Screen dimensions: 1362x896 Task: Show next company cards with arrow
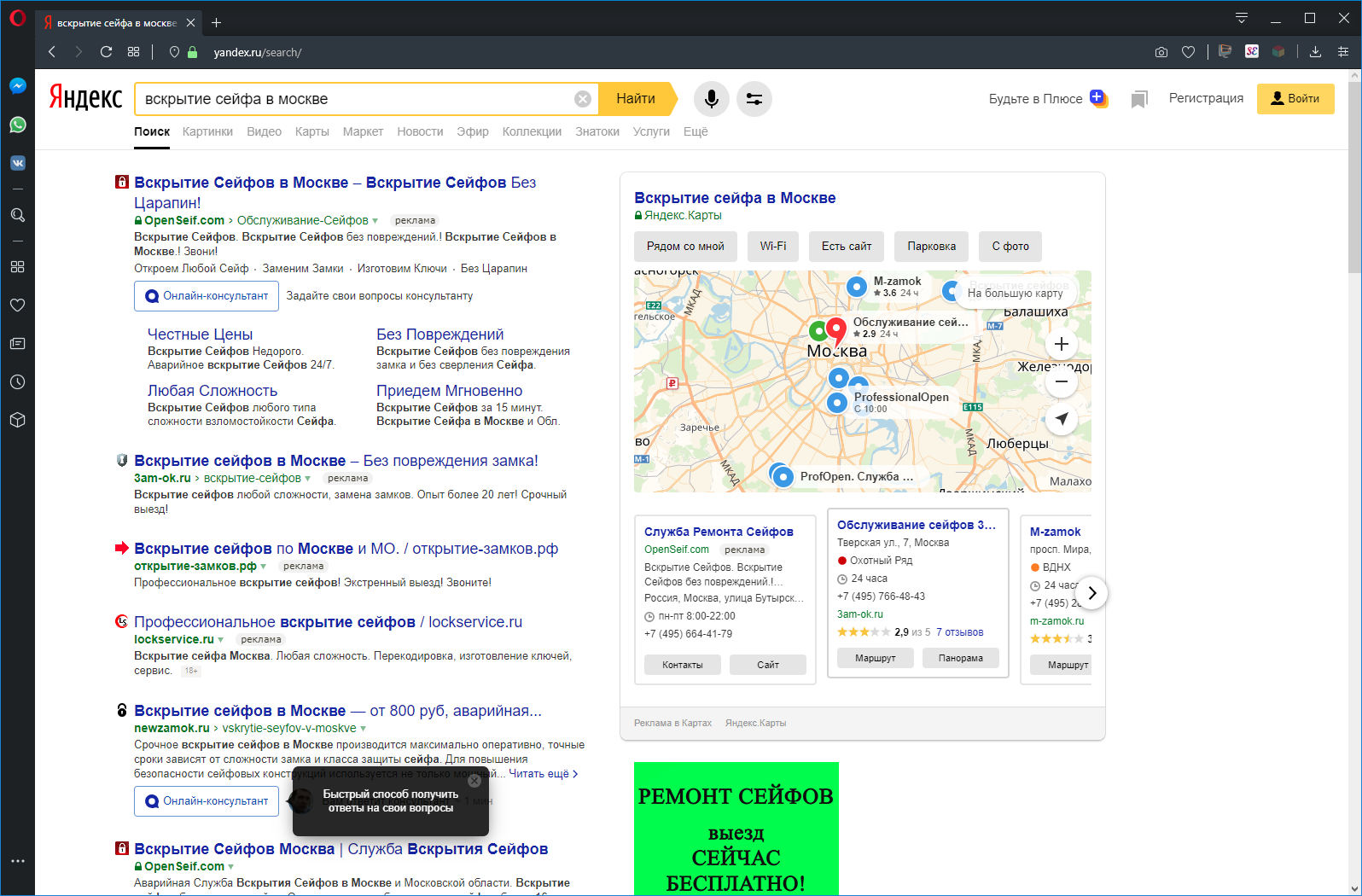1091,593
